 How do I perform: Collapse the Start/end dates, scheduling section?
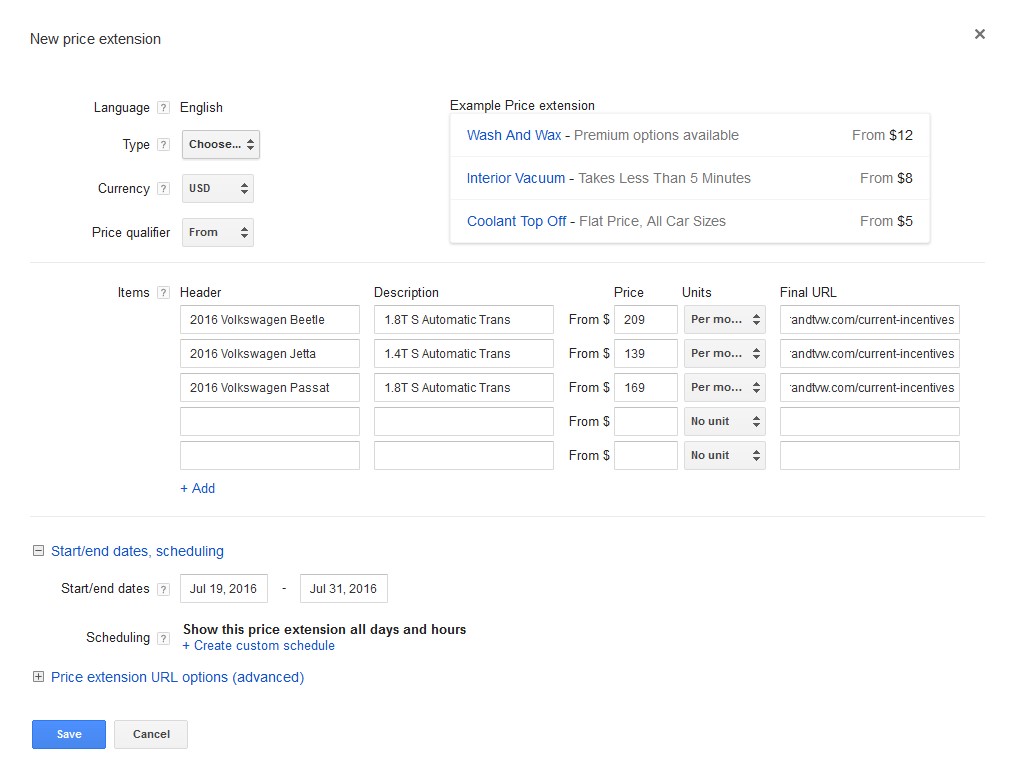pos(38,550)
